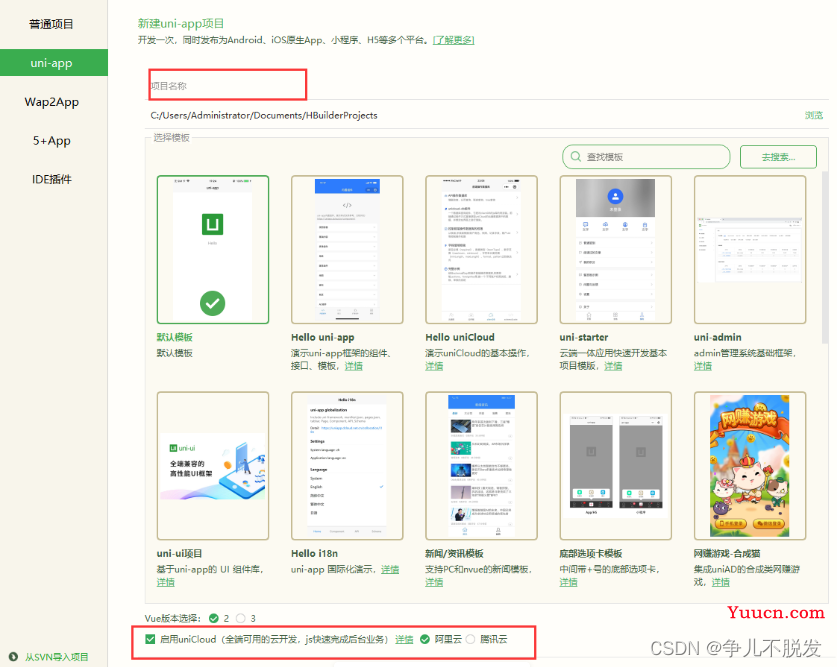Click the 从SVN导入项目 link

(x=57, y=657)
